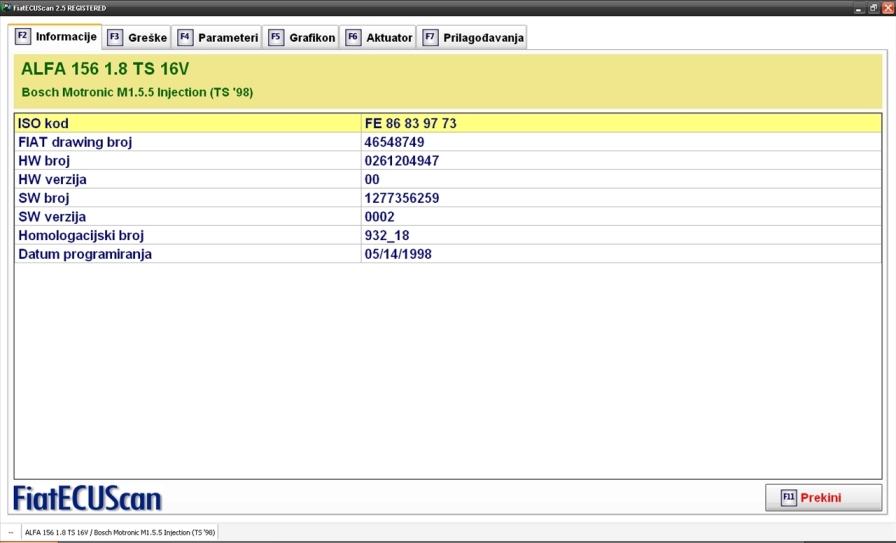Click the F7 key icon
The width and height of the screenshot is (896, 543).
[x=430, y=38]
